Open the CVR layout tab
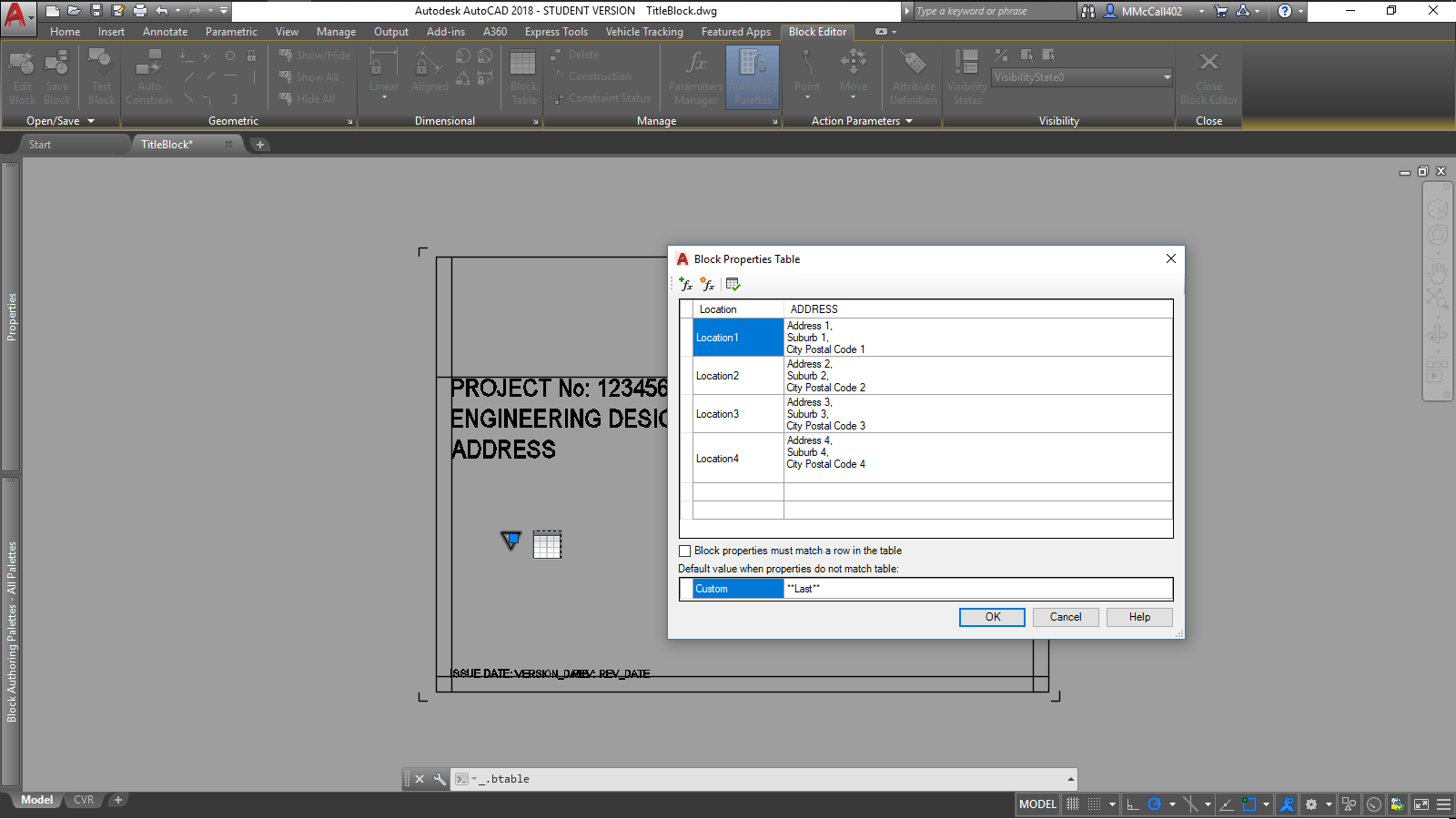Screen dimensions: 1456x819 84,800
